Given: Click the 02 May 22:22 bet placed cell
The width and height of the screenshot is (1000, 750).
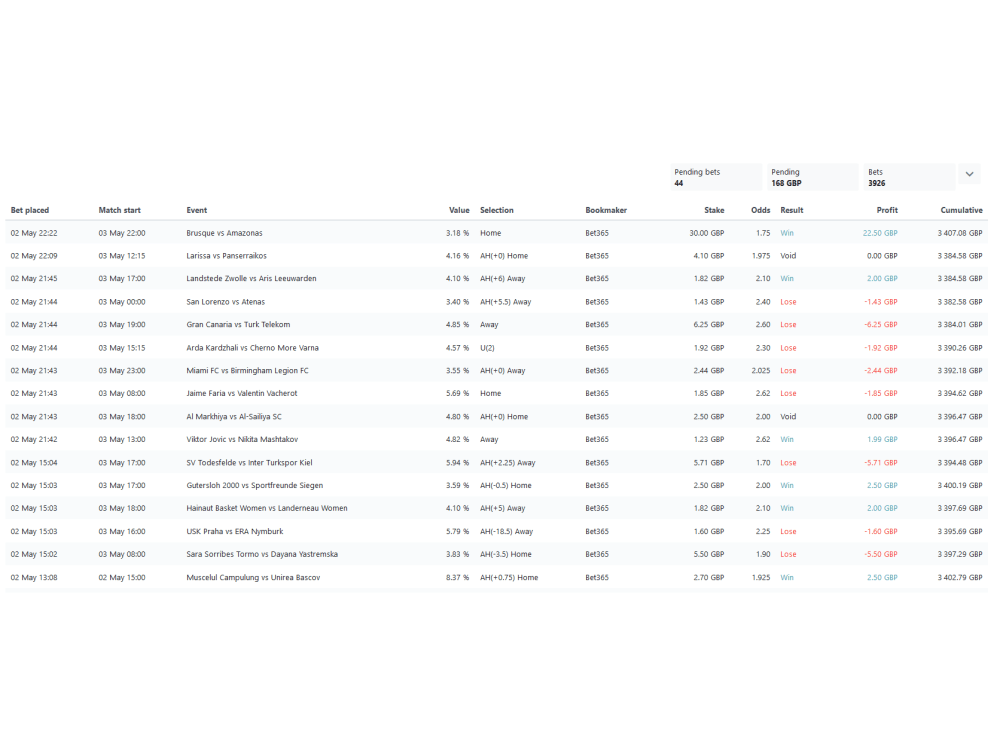Looking at the screenshot, I should tap(34, 233).
